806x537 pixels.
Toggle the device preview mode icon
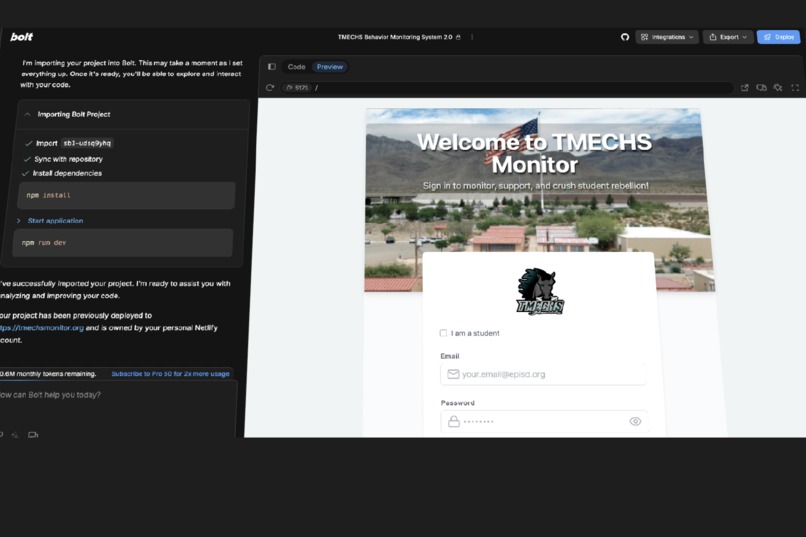coord(761,88)
